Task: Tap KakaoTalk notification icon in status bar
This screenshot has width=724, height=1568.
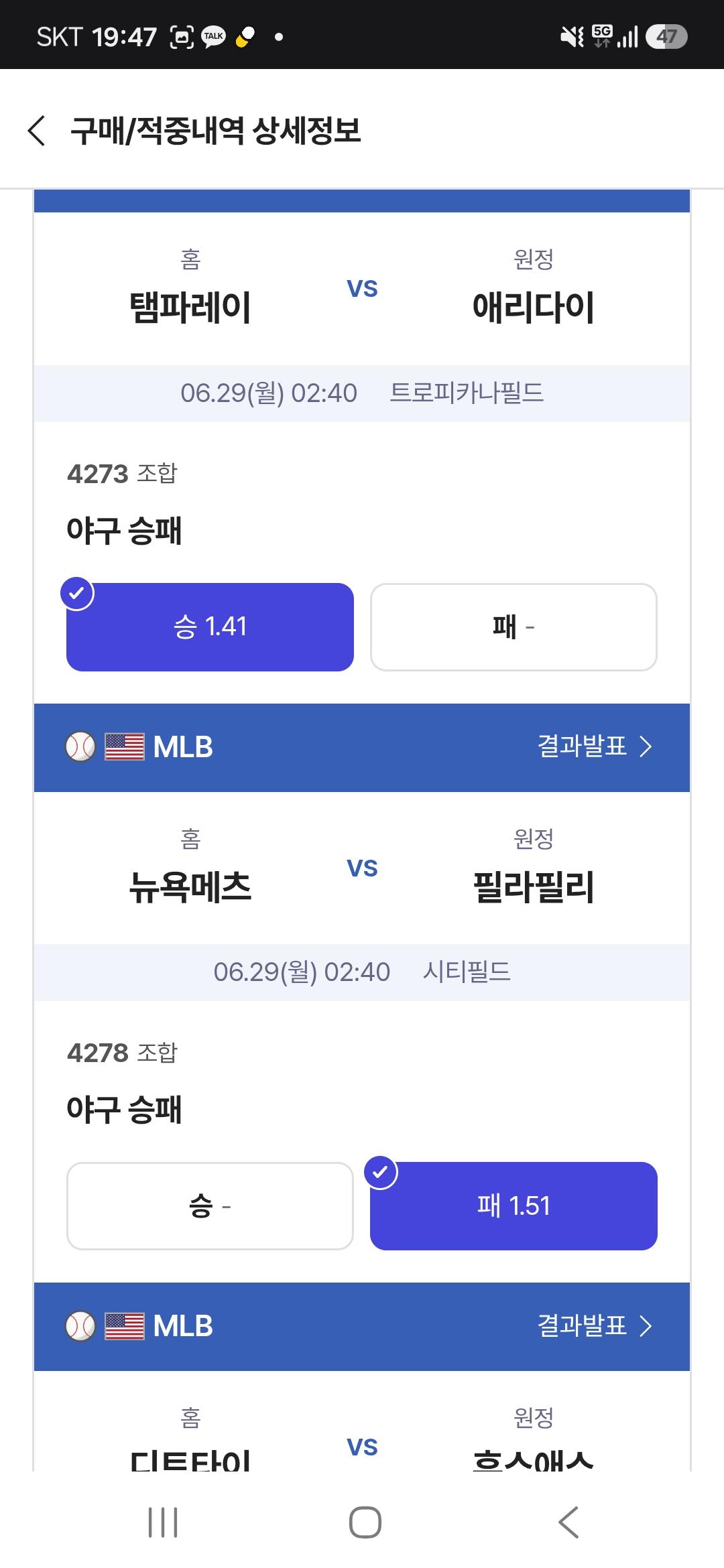Action: point(214,36)
